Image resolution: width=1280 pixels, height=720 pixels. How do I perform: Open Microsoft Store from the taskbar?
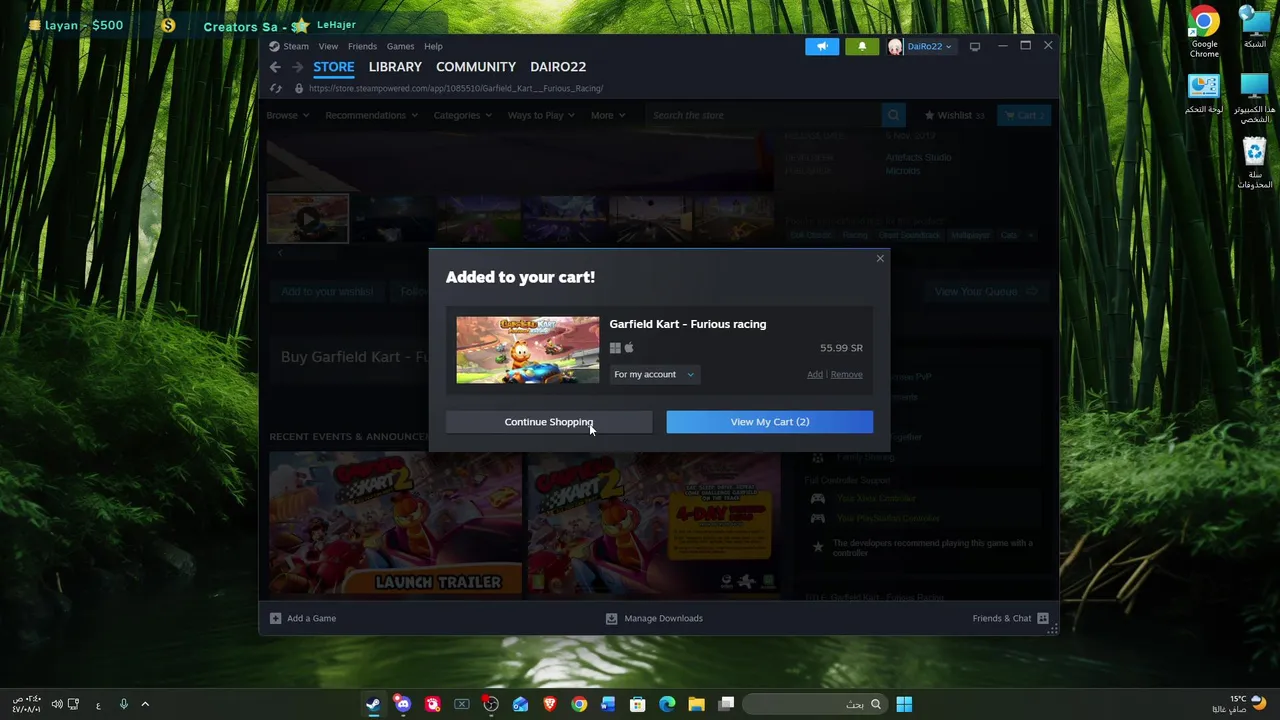(x=637, y=704)
